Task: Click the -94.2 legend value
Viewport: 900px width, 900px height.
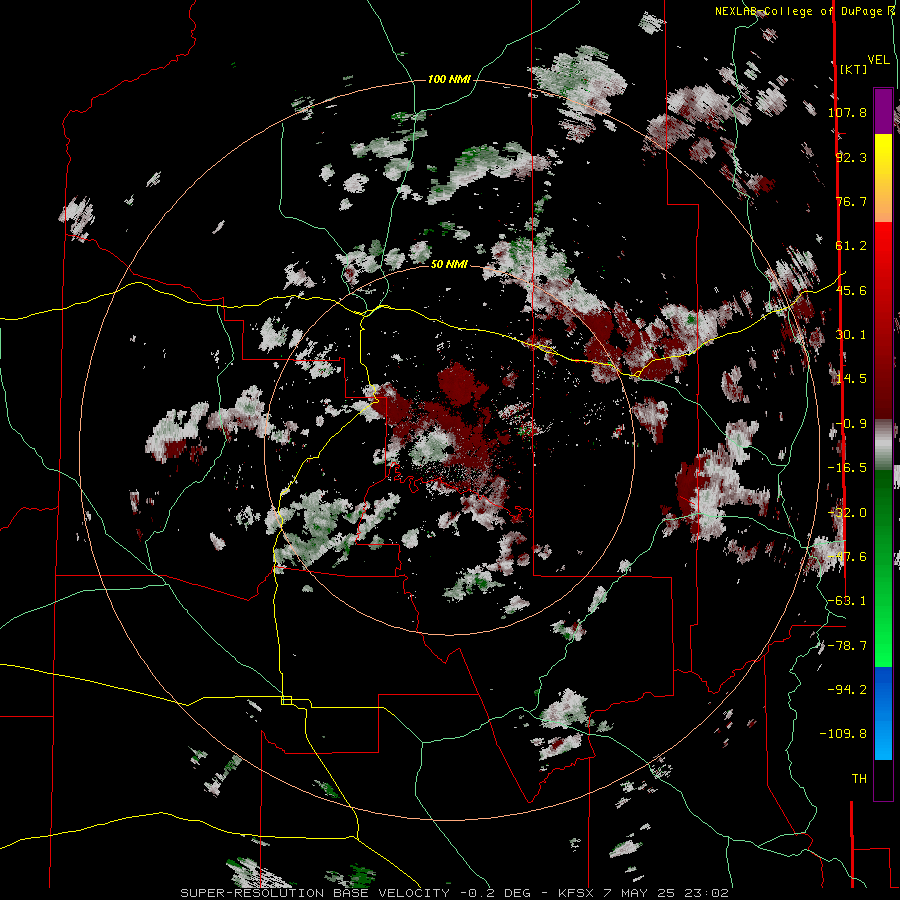Action: tap(847, 689)
